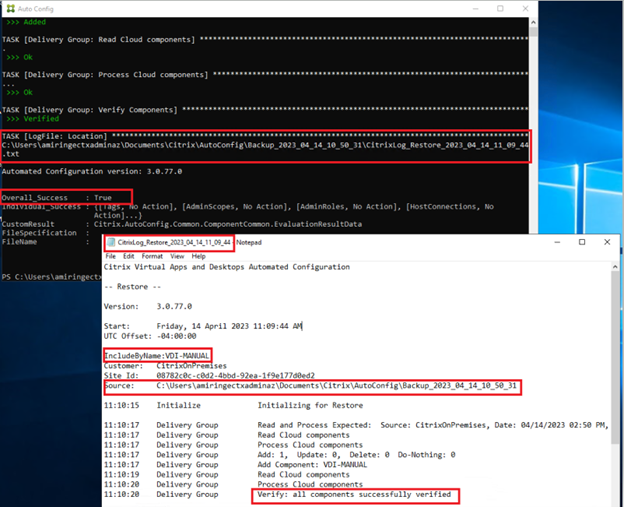Click the Add: 1, Update: 0 log entry
Image resolution: width=624 pixels, height=507 pixels.
[x=280, y=454]
